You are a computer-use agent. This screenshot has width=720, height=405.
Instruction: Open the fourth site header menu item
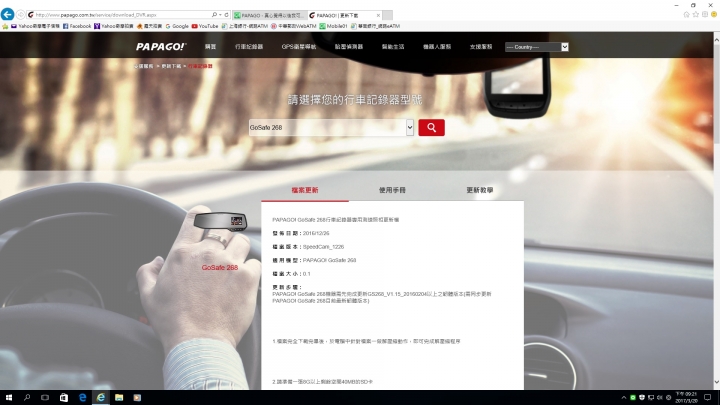click(349, 47)
